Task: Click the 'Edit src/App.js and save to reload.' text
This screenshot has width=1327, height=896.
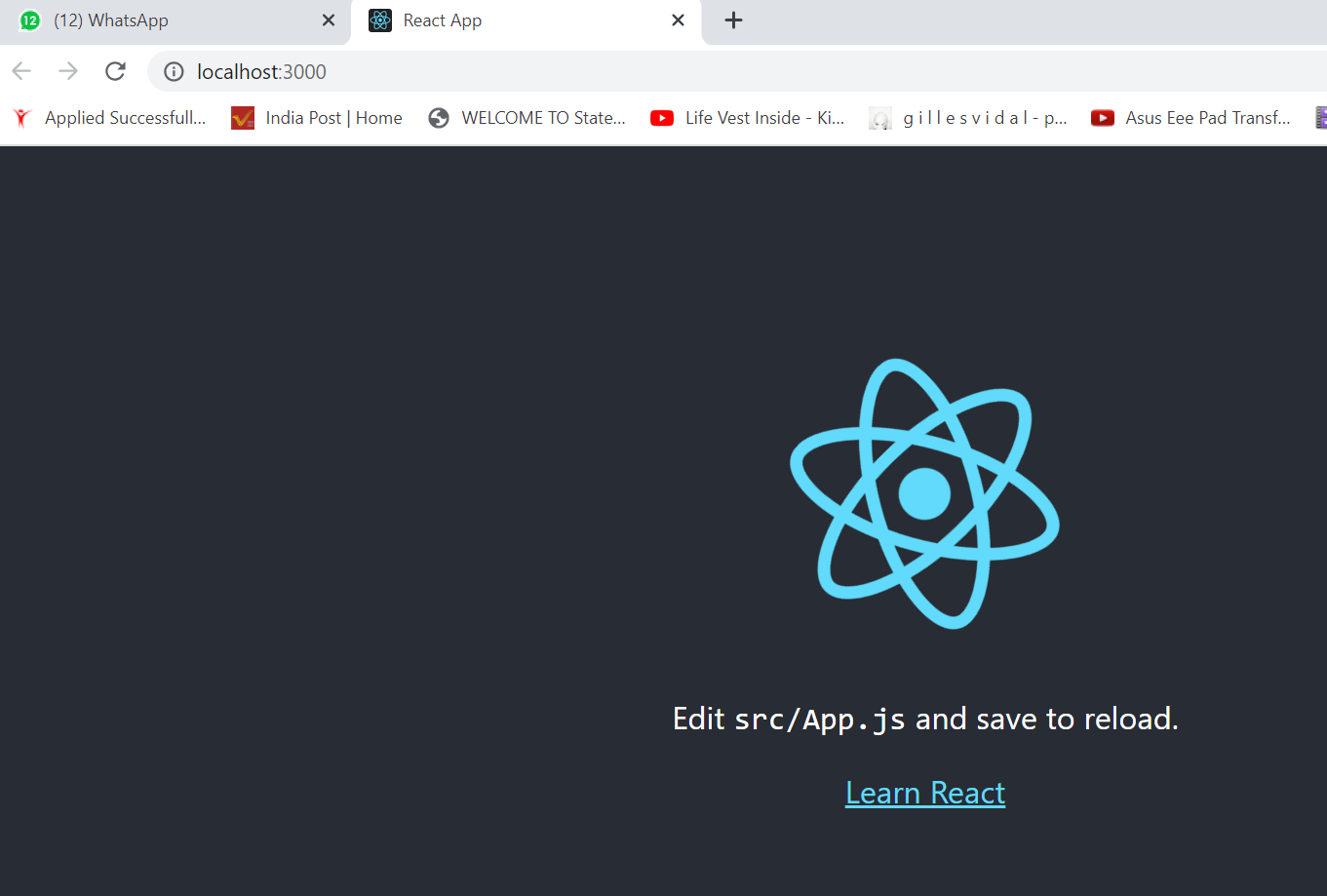Action: [925, 719]
